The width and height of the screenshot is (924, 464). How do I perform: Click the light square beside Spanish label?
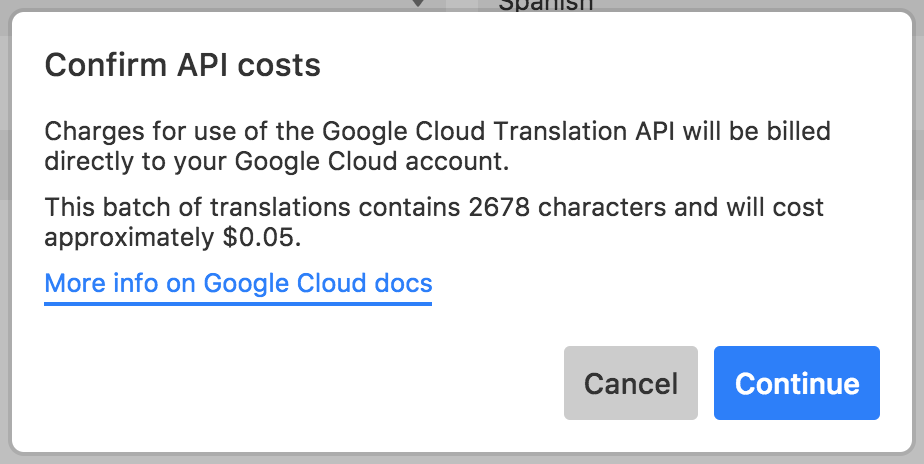[461, 5]
